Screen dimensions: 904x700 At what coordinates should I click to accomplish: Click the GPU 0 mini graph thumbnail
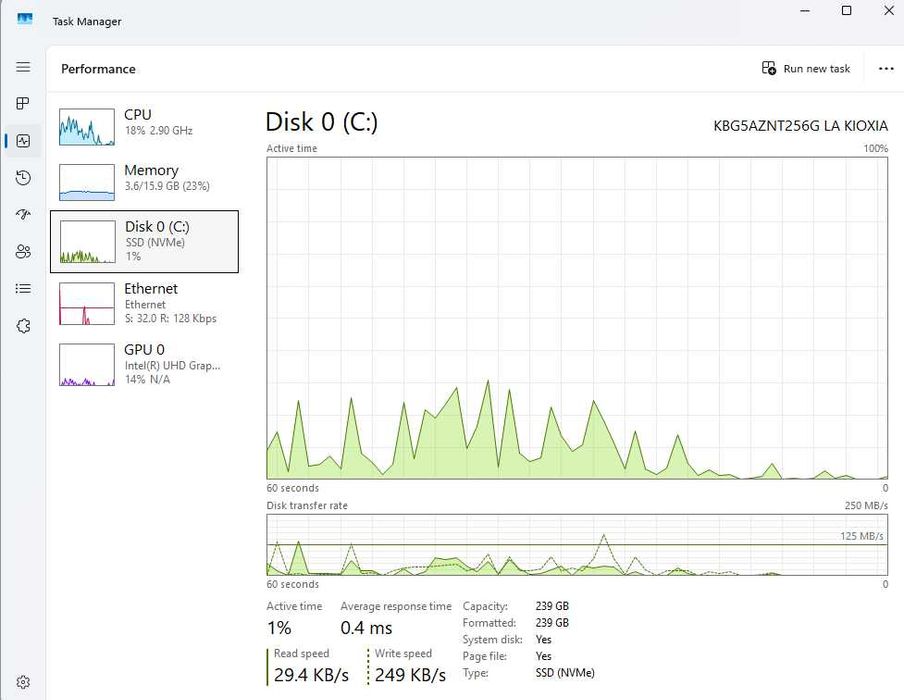coord(87,364)
